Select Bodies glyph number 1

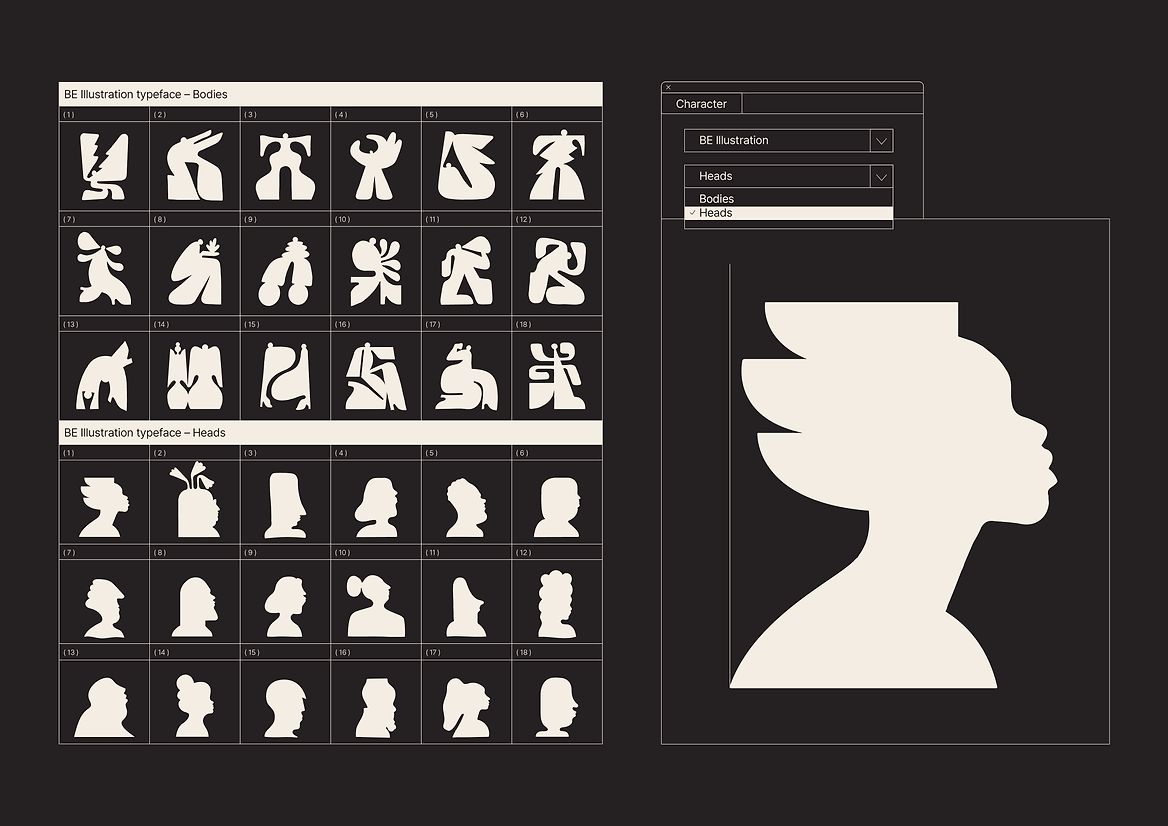(104, 166)
